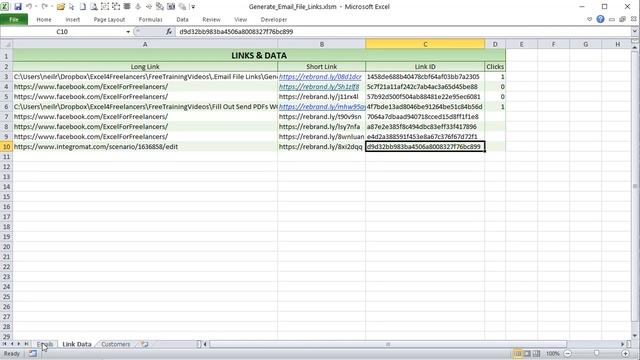The width and height of the screenshot is (640, 360).
Task: Click the blue Help question mark icon
Action: coord(600,19)
